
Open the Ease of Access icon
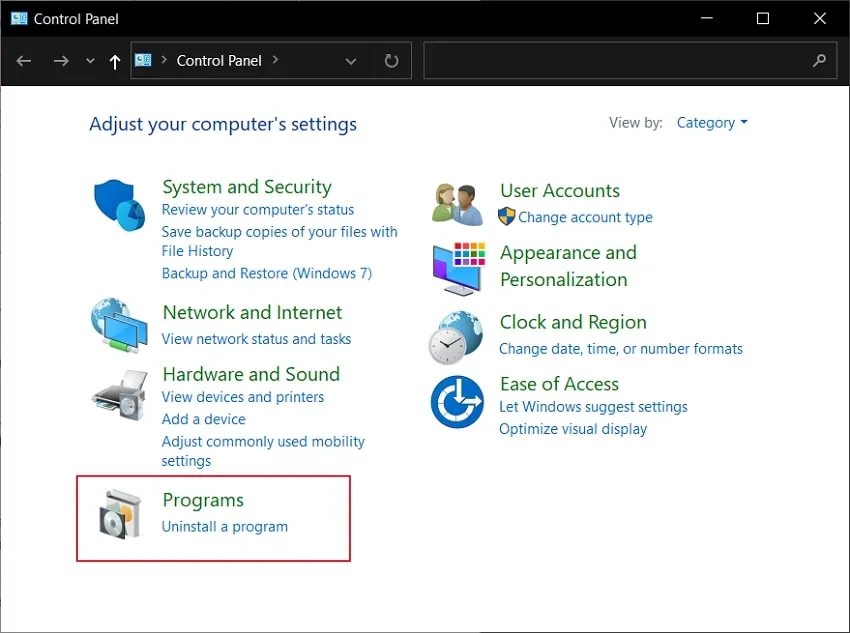tap(456, 402)
